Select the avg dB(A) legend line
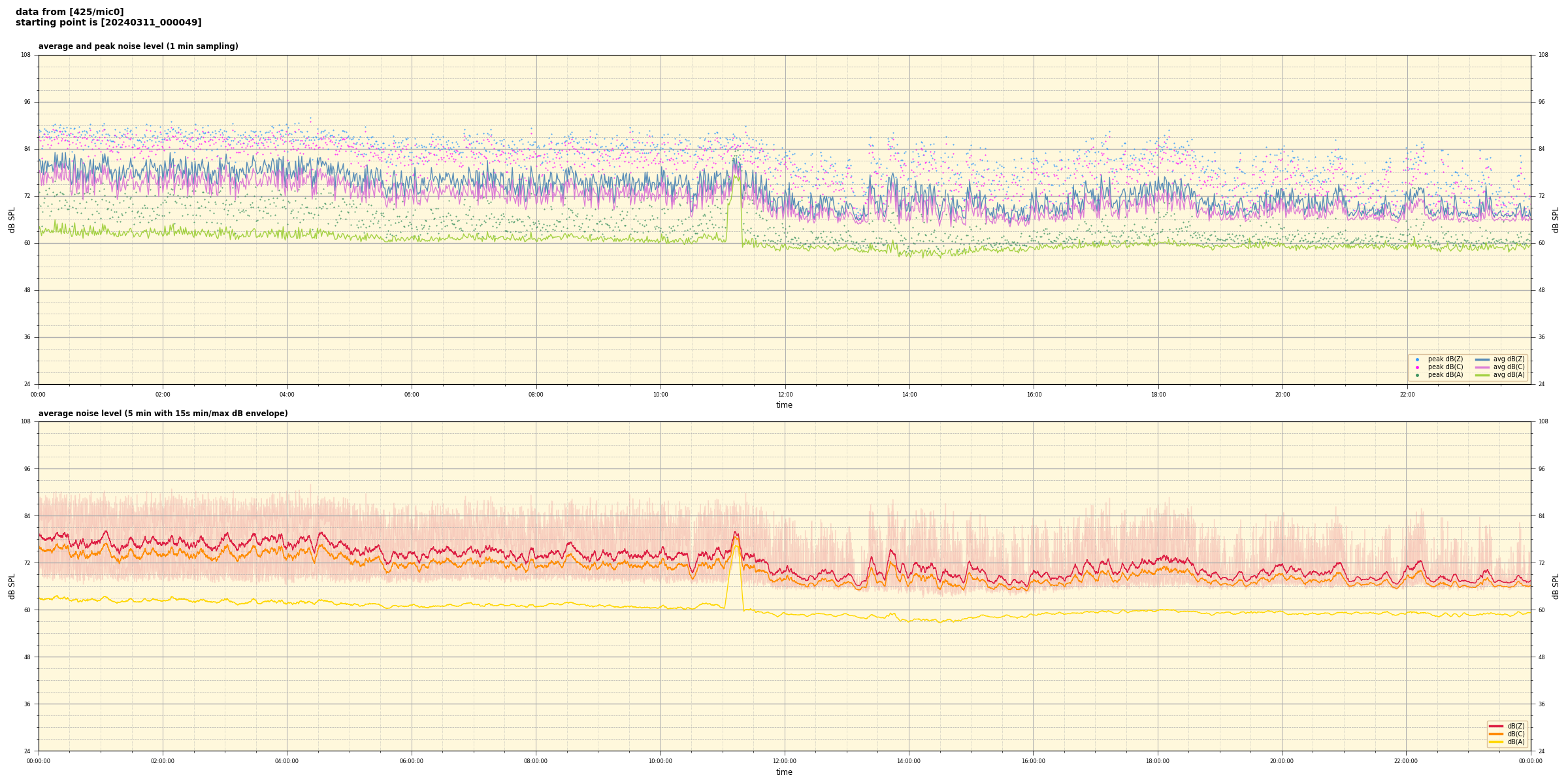Viewport: 1568px width, 784px height. coord(1482,375)
